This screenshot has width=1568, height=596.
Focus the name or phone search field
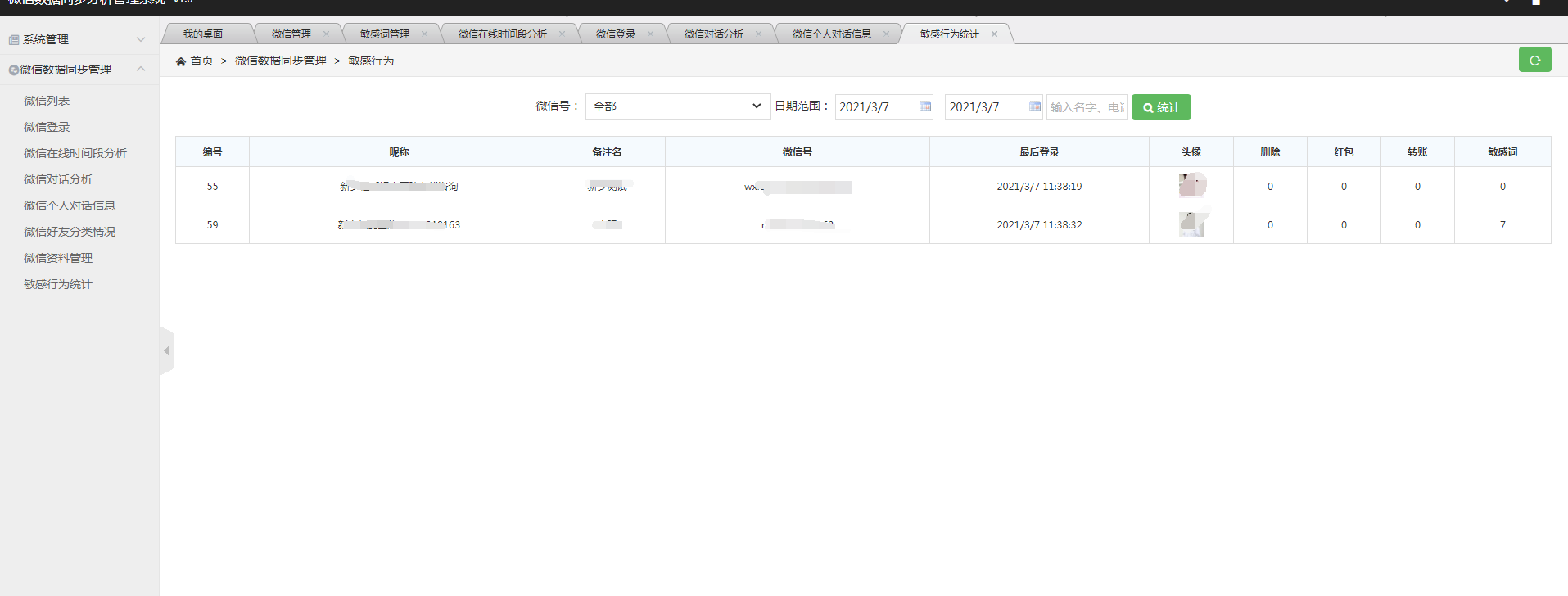(x=1087, y=107)
